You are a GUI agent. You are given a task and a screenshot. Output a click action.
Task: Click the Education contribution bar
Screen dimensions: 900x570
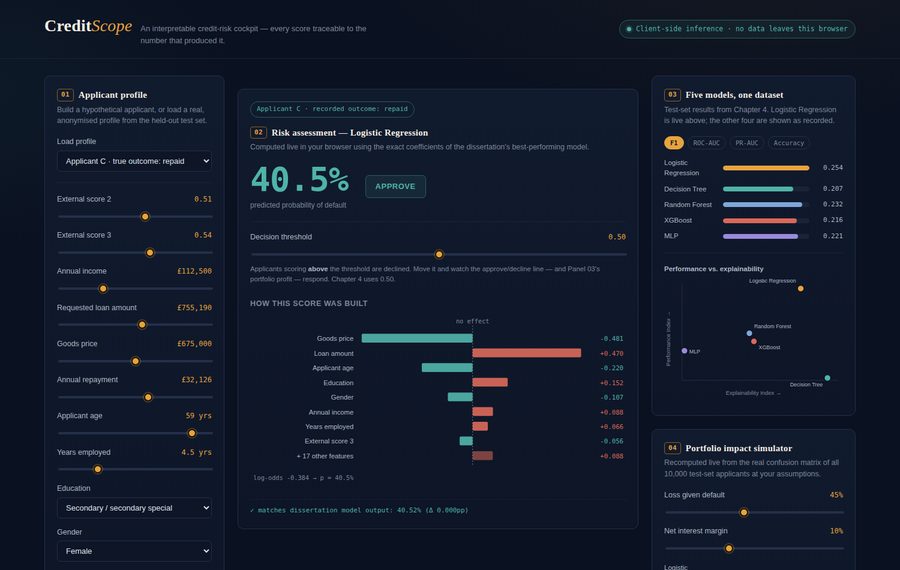(490, 382)
